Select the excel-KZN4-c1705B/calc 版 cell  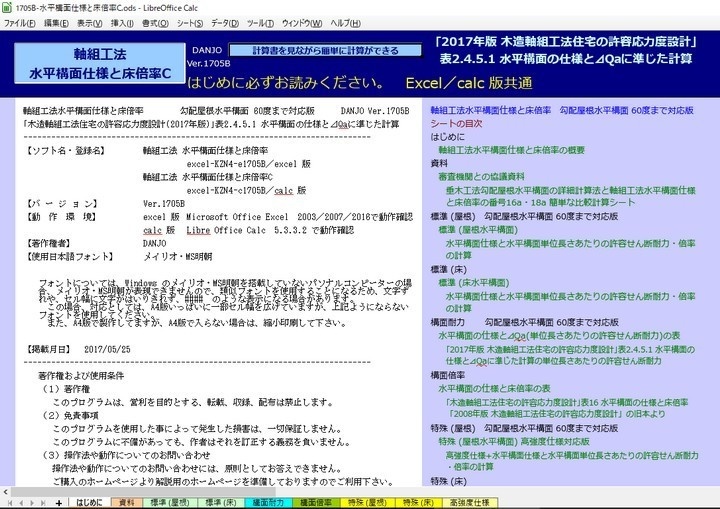[246, 191]
